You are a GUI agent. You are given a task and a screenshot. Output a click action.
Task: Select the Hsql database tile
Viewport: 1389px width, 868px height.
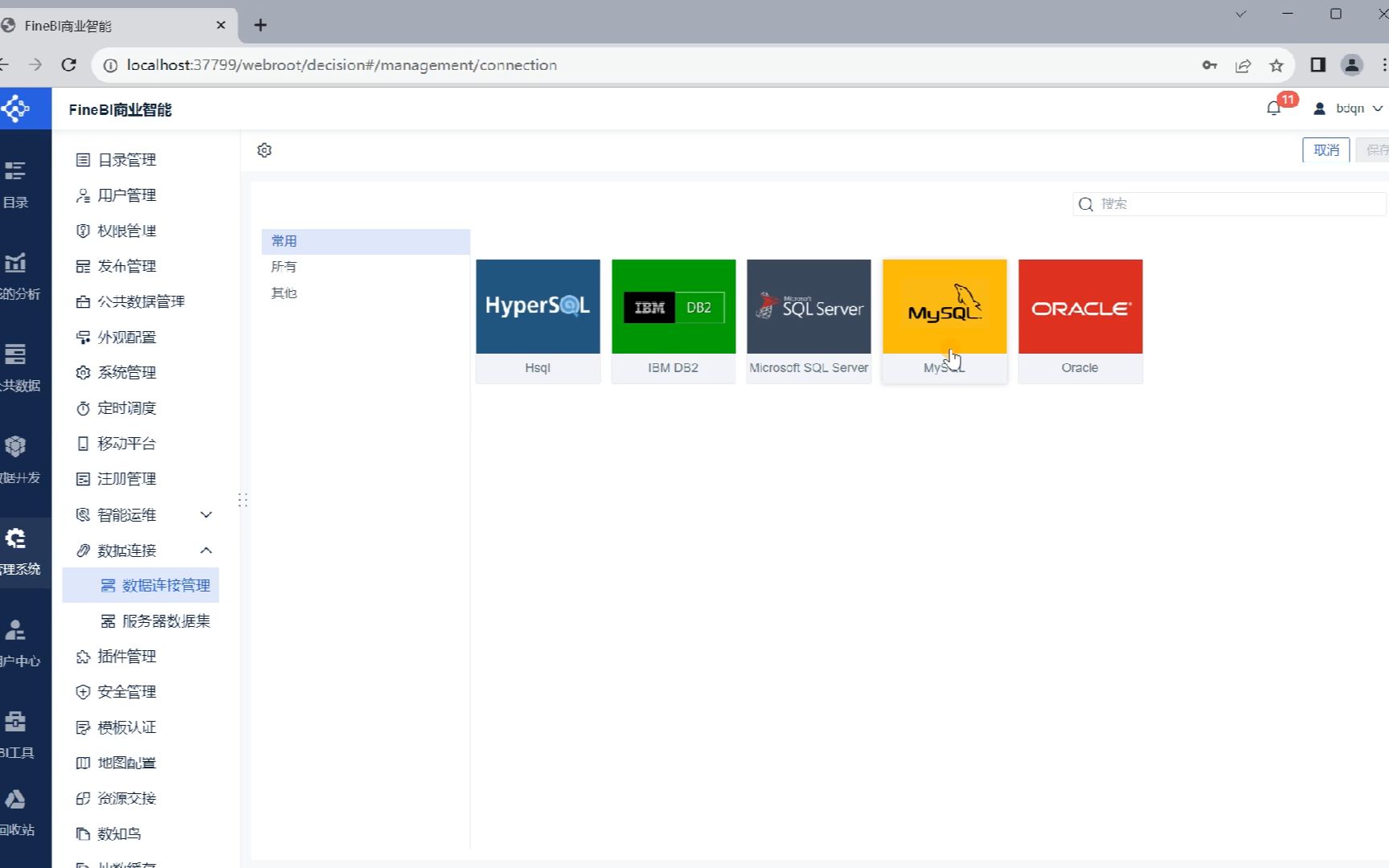[538, 321]
